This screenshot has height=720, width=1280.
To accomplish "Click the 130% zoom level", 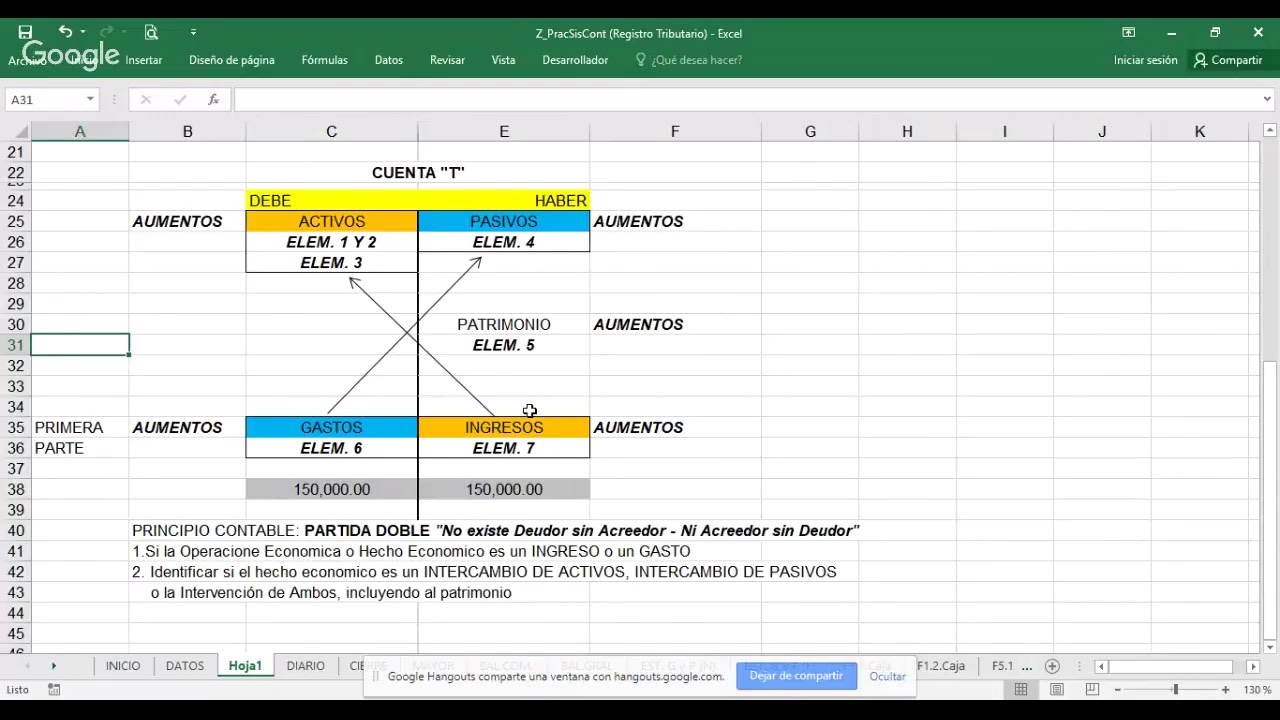I will click(x=1257, y=690).
